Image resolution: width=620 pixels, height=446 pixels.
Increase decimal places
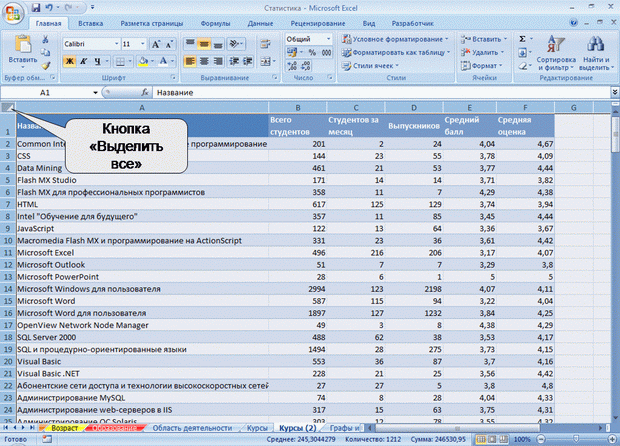292,66
